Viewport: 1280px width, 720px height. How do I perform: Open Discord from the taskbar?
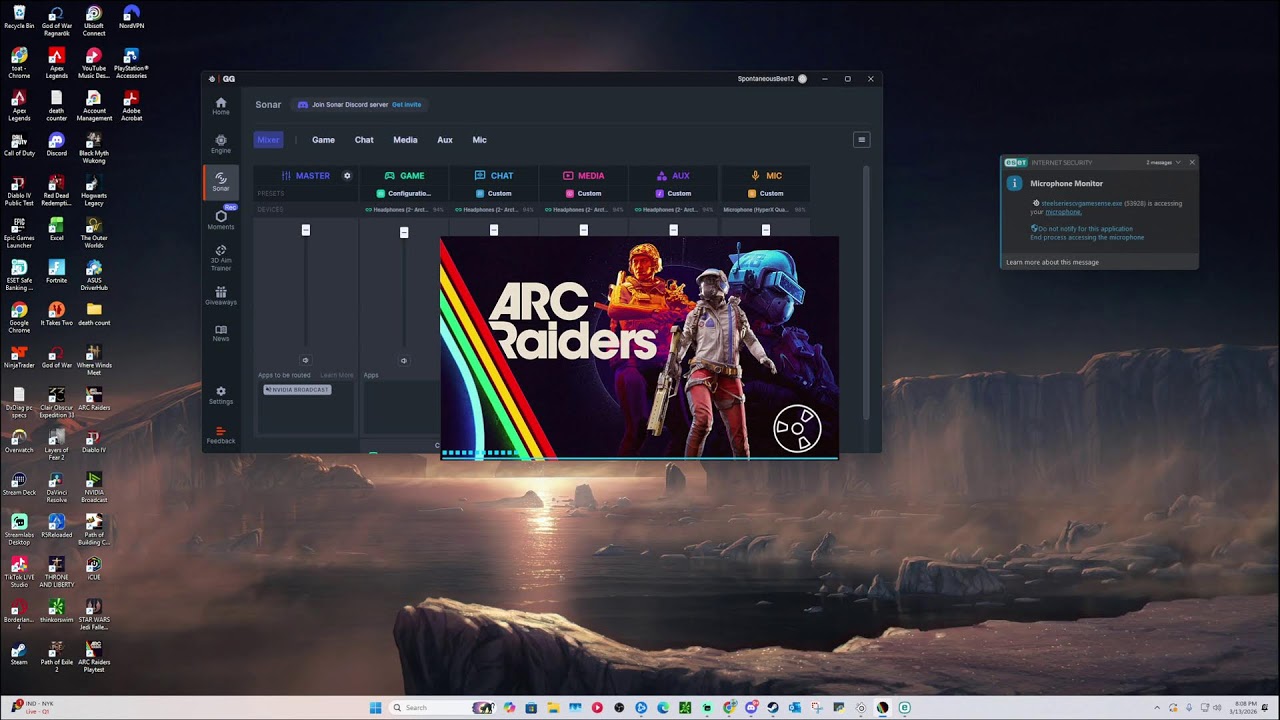751,708
